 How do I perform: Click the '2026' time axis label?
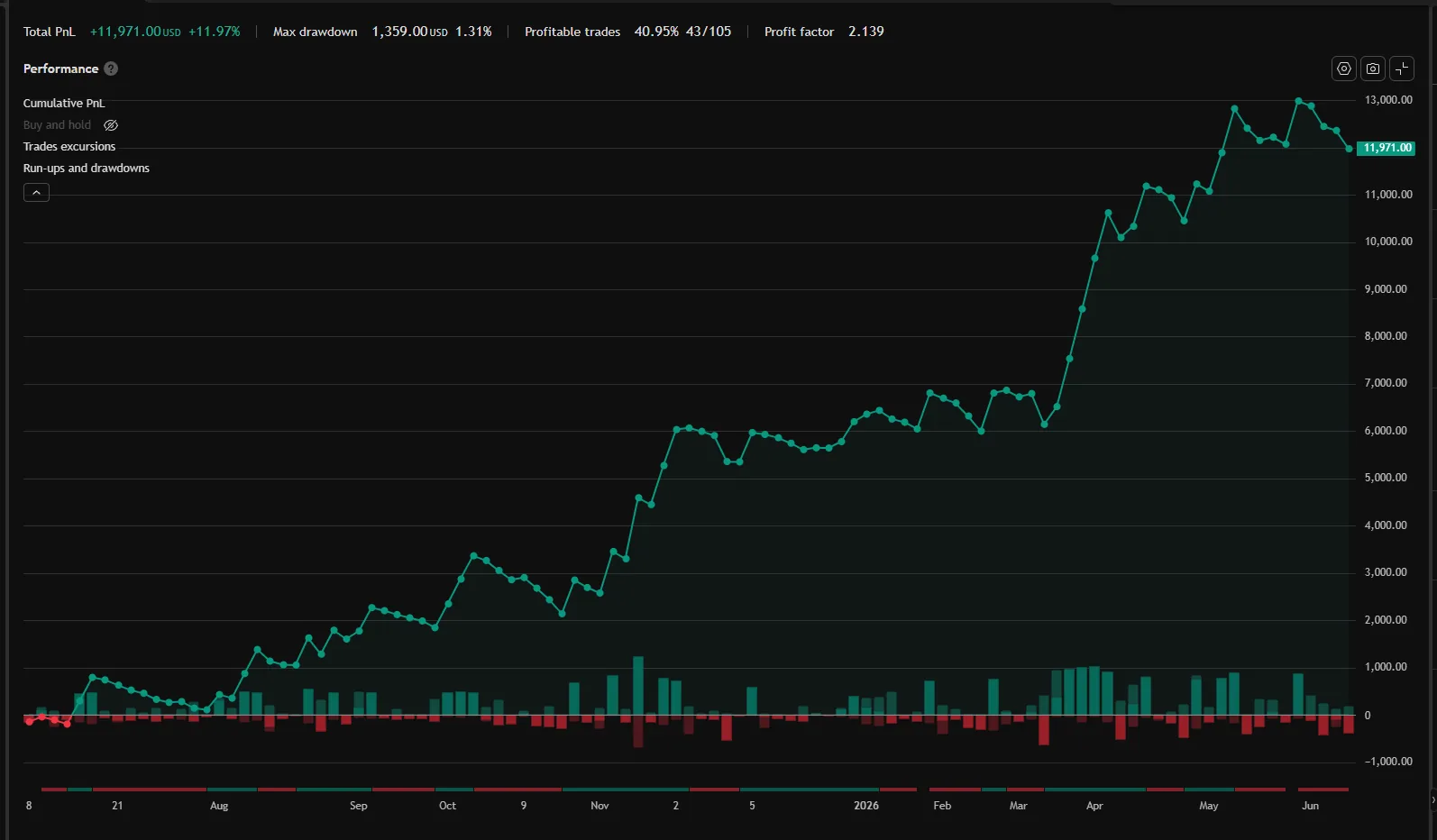pos(866,806)
